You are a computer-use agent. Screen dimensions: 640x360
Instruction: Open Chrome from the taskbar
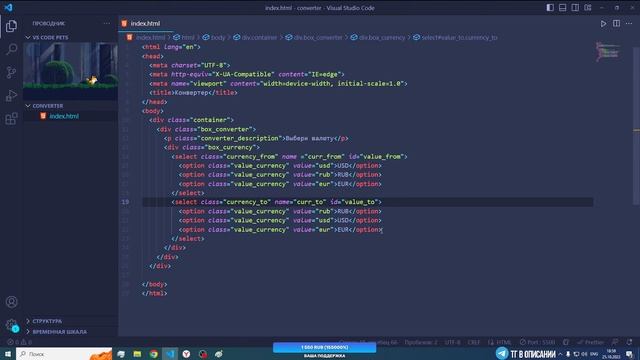point(153,354)
